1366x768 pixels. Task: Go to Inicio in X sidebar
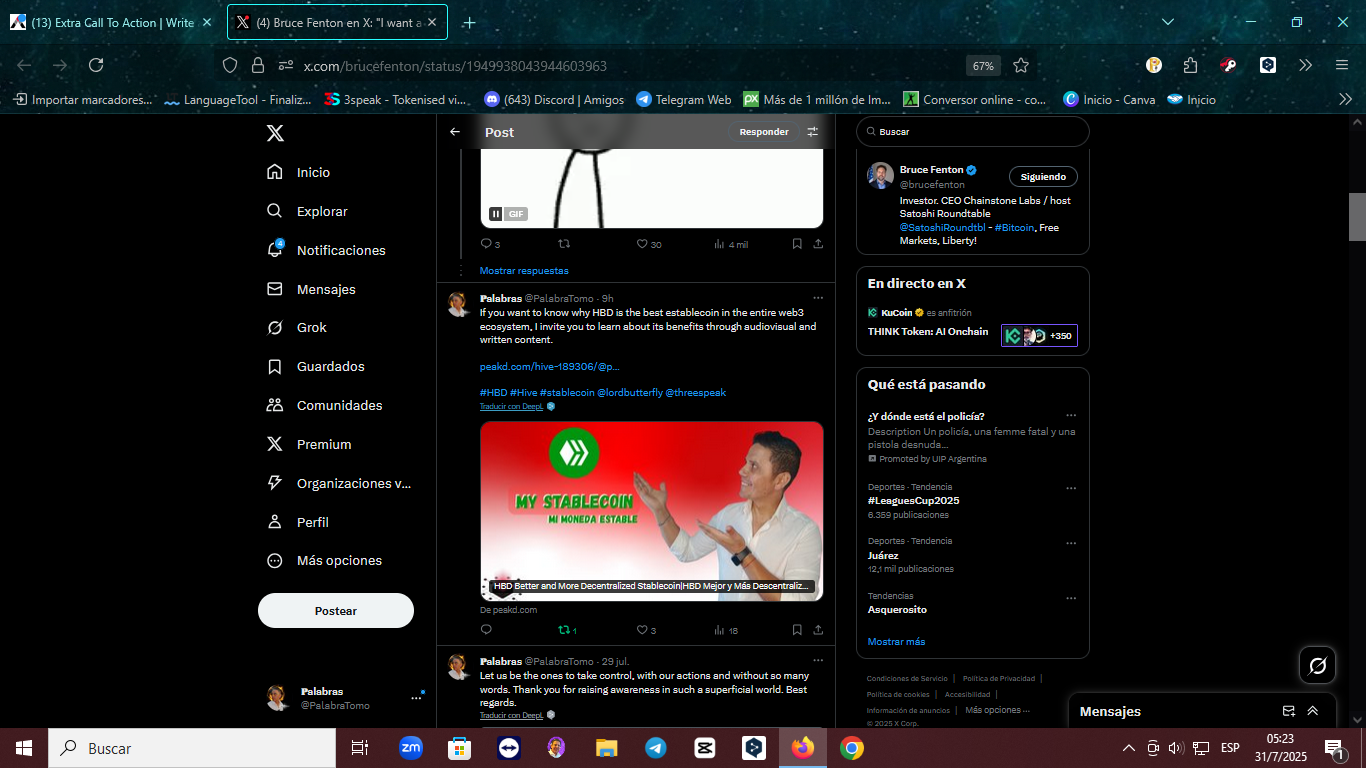pyautogui.click(x=298, y=172)
